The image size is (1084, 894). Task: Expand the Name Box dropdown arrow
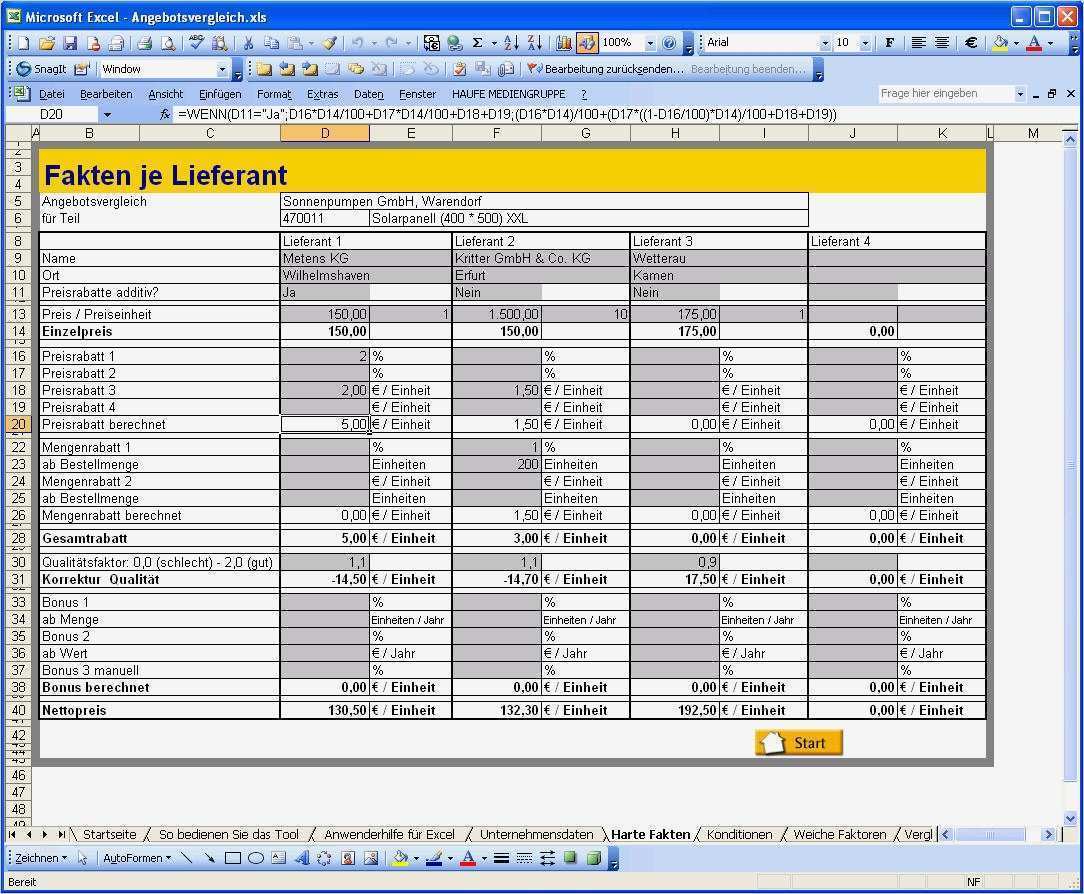[107, 115]
